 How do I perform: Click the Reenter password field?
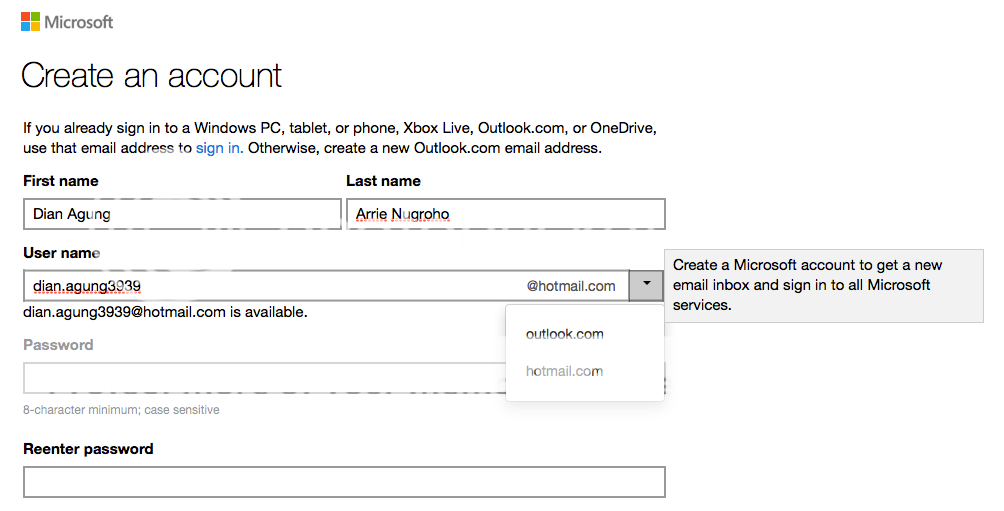click(344, 482)
